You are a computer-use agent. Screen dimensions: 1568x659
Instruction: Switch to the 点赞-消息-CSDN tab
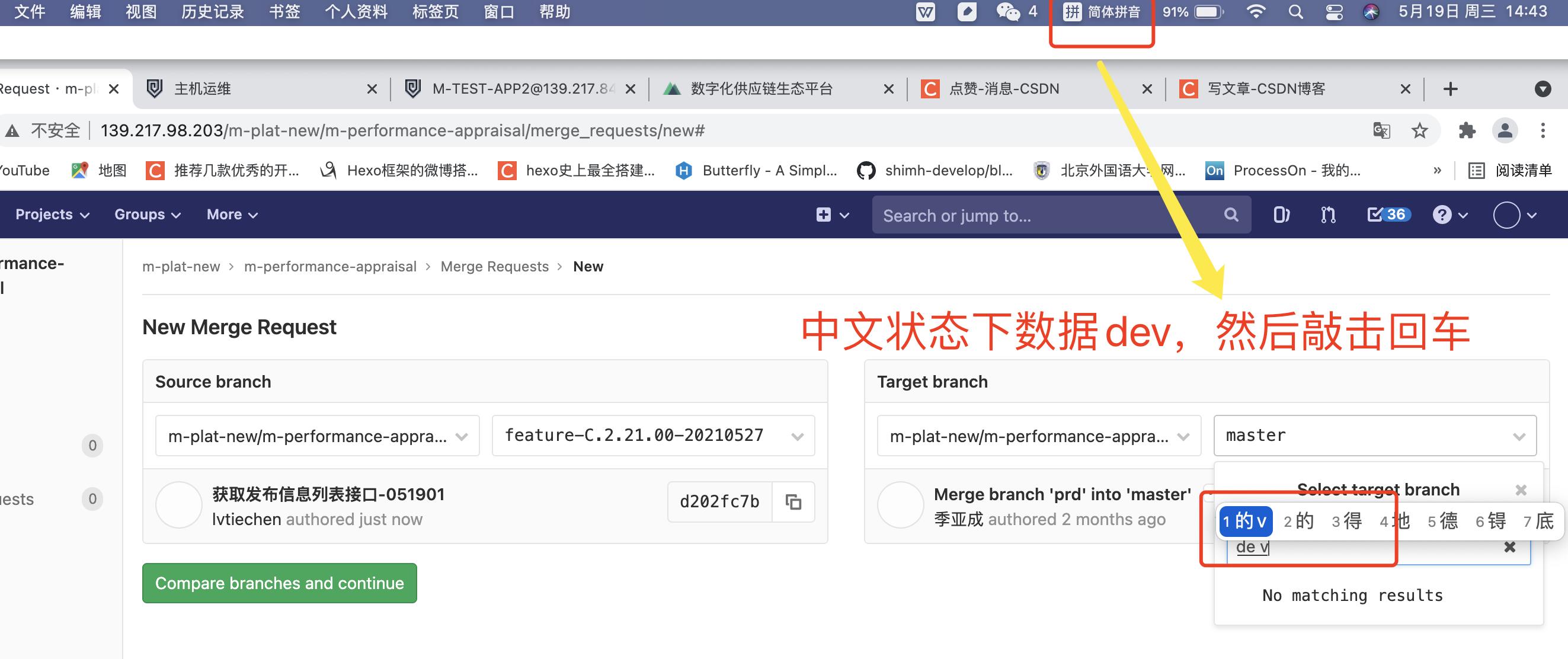click(x=1036, y=89)
